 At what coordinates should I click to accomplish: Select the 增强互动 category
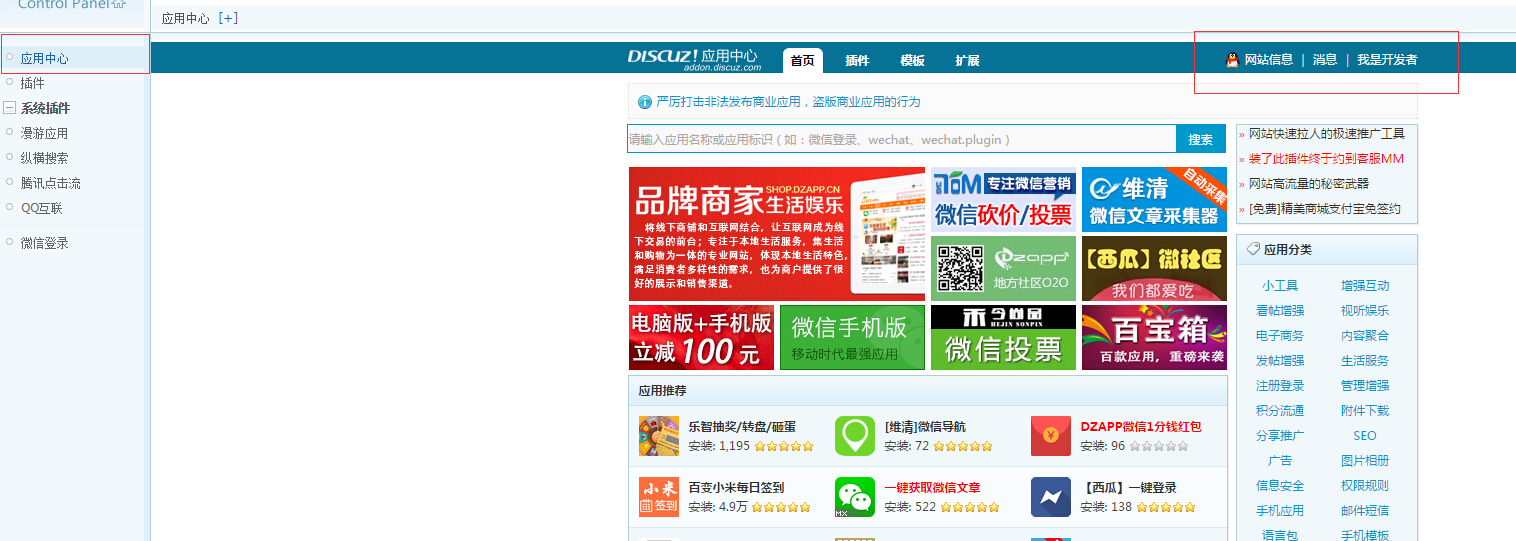pos(1365,286)
